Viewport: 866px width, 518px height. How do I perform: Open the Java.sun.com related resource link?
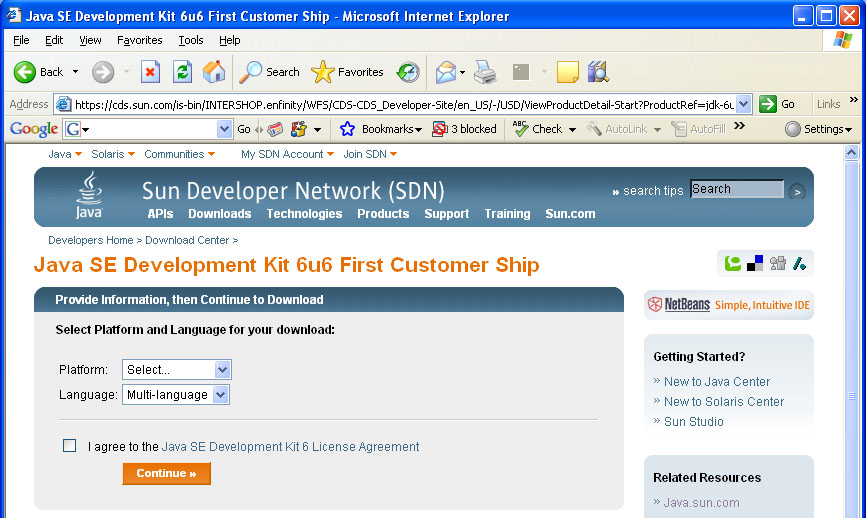point(701,503)
